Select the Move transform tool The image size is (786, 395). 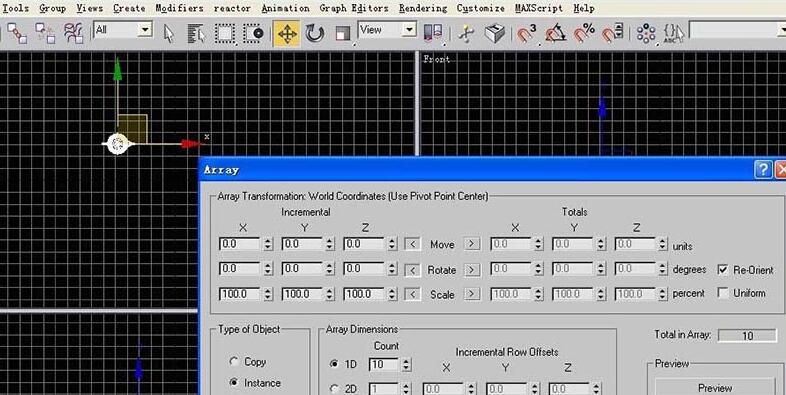(x=287, y=34)
